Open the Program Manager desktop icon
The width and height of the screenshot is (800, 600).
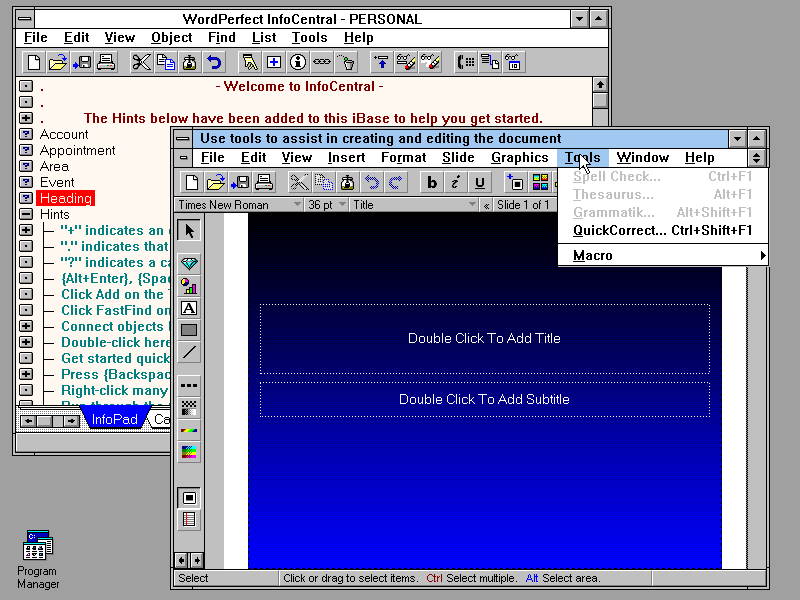click(x=38, y=559)
